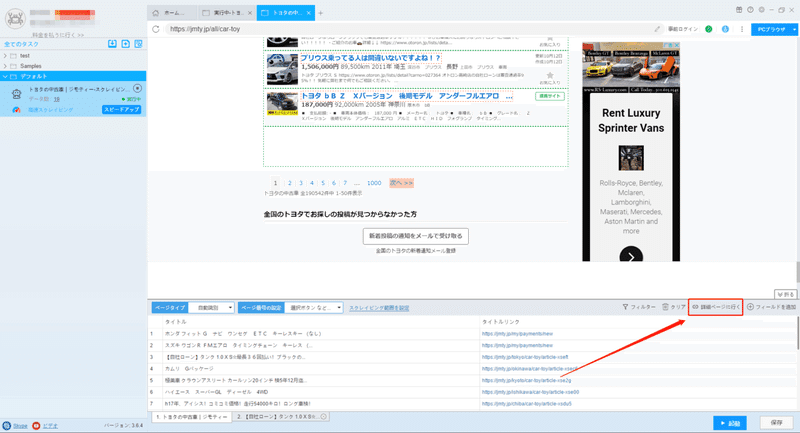
Task: Click the speedometer high-speed scraping icon
Action: click(x=16, y=110)
